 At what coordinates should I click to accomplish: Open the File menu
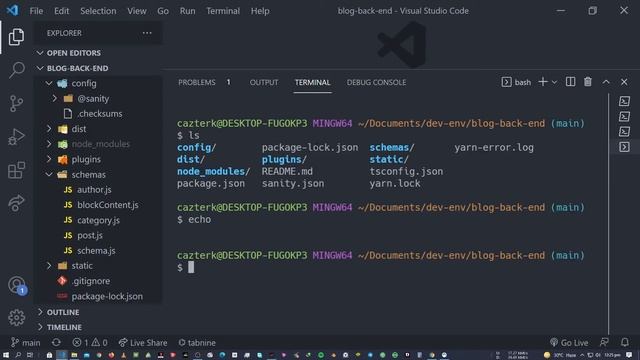[x=36, y=11]
